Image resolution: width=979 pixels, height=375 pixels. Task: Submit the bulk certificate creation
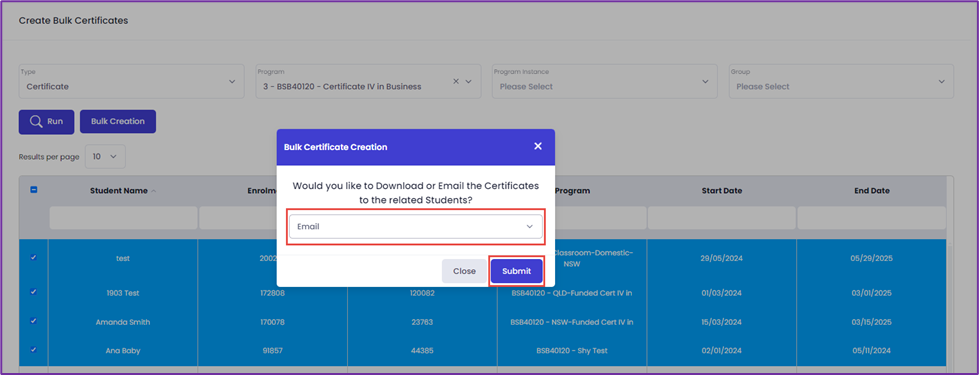pos(516,271)
